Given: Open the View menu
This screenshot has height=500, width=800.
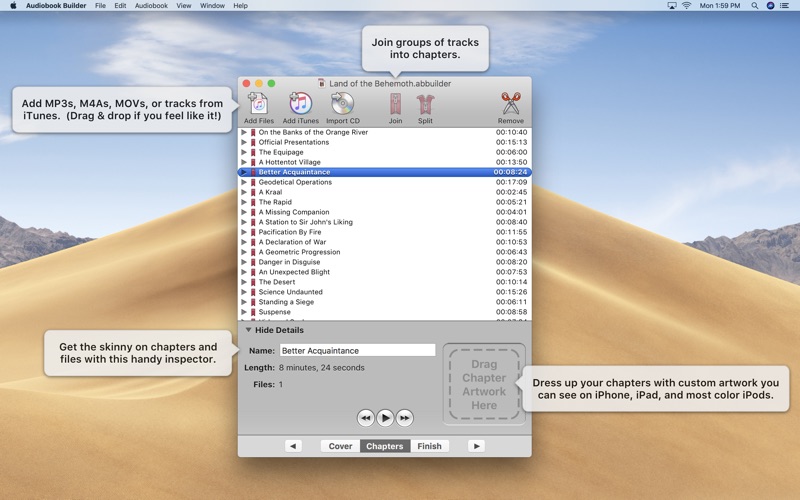Looking at the screenshot, I should click(x=184, y=6).
